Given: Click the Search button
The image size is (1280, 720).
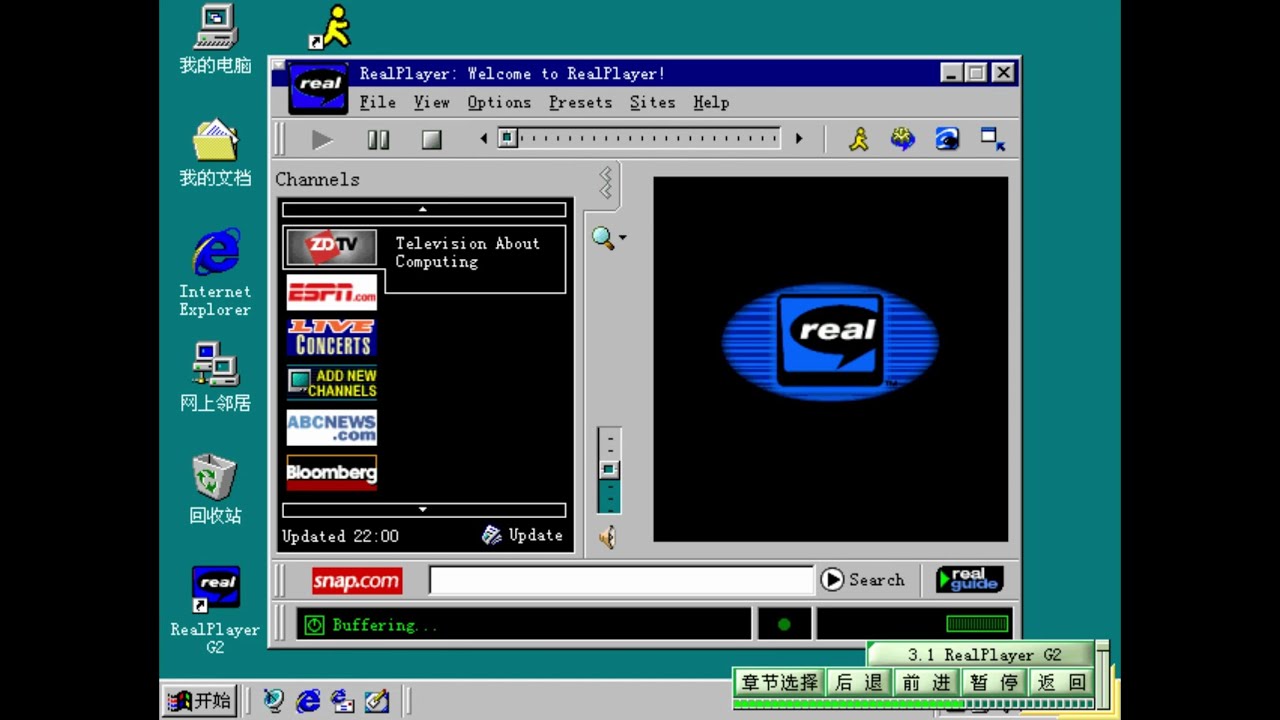Looking at the screenshot, I should coord(863,580).
